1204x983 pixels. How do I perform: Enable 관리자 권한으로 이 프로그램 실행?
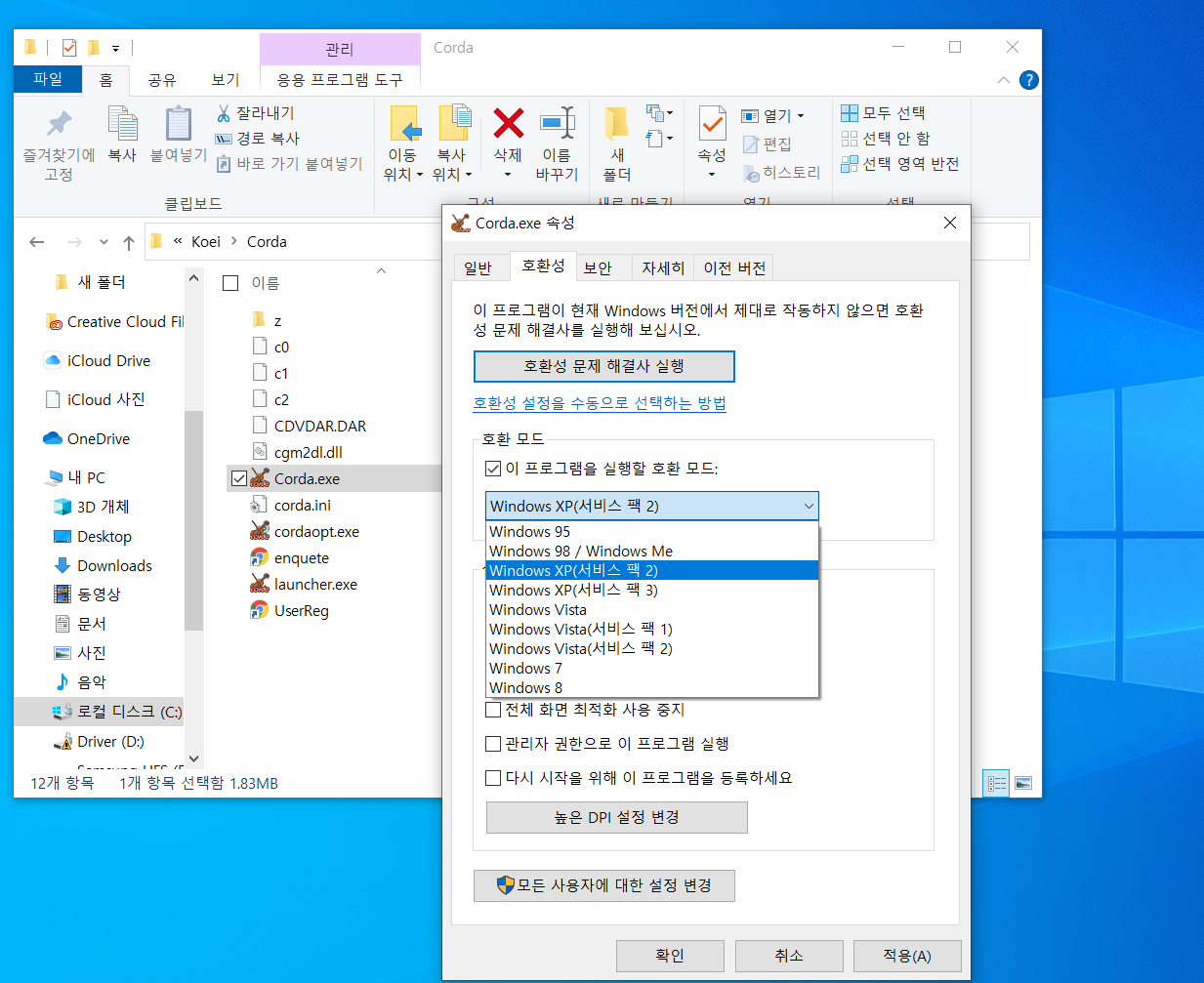tap(493, 744)
